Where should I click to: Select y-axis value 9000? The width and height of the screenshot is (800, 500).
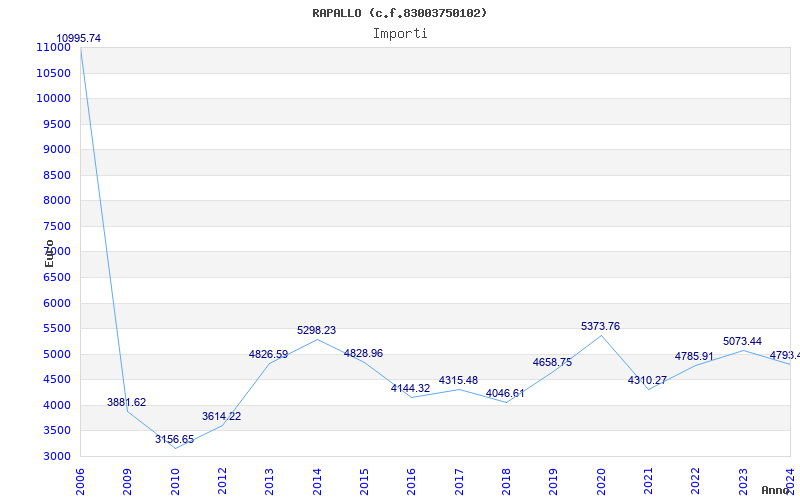(x=57, y=149)
